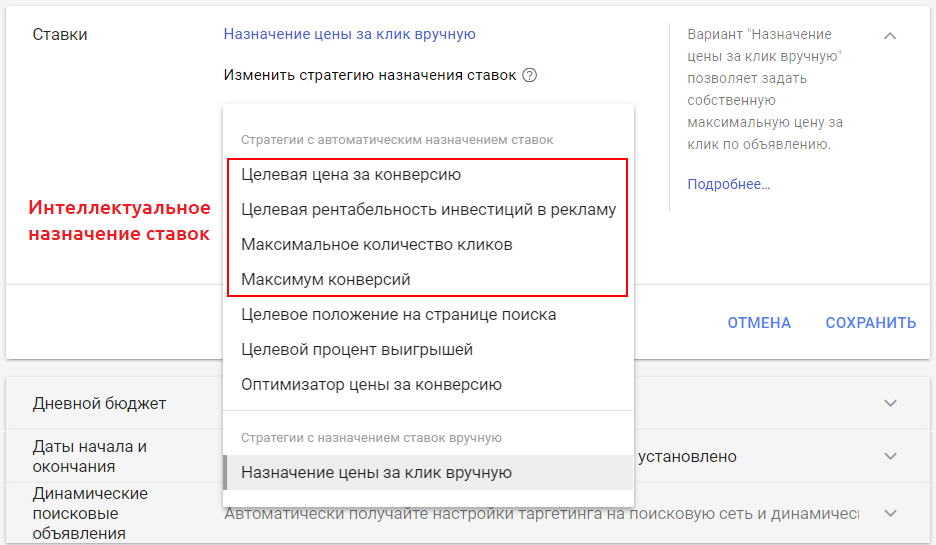The width and height of the screenshot is (936, 545).
Task: Click the help question mark icon
Action: tap(530, 75)
